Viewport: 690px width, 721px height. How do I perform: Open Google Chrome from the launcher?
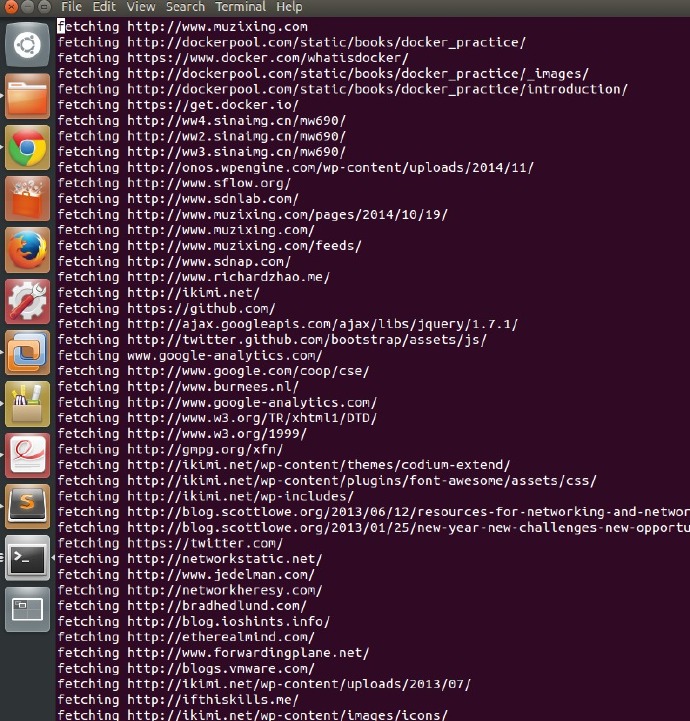pos(27,149)
